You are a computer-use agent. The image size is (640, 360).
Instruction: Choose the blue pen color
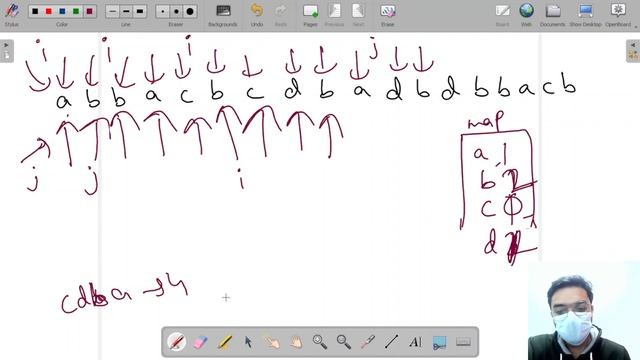(x=62, y=11)
